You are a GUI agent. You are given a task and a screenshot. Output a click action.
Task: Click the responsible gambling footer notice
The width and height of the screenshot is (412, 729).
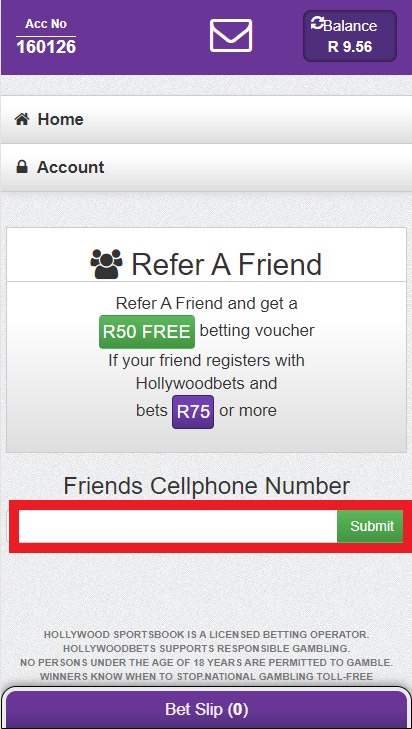tap(206, 656)
